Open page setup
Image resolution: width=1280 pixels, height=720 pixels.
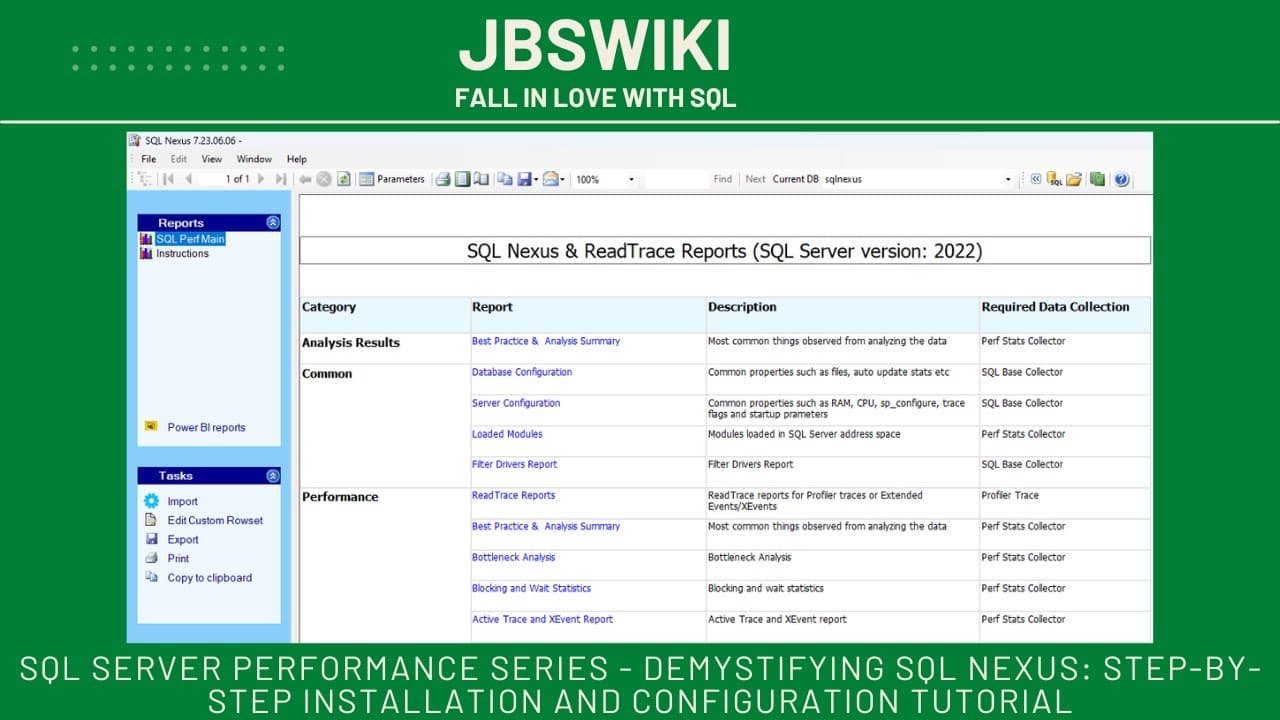pyautogui.click(x=481, y=179)
